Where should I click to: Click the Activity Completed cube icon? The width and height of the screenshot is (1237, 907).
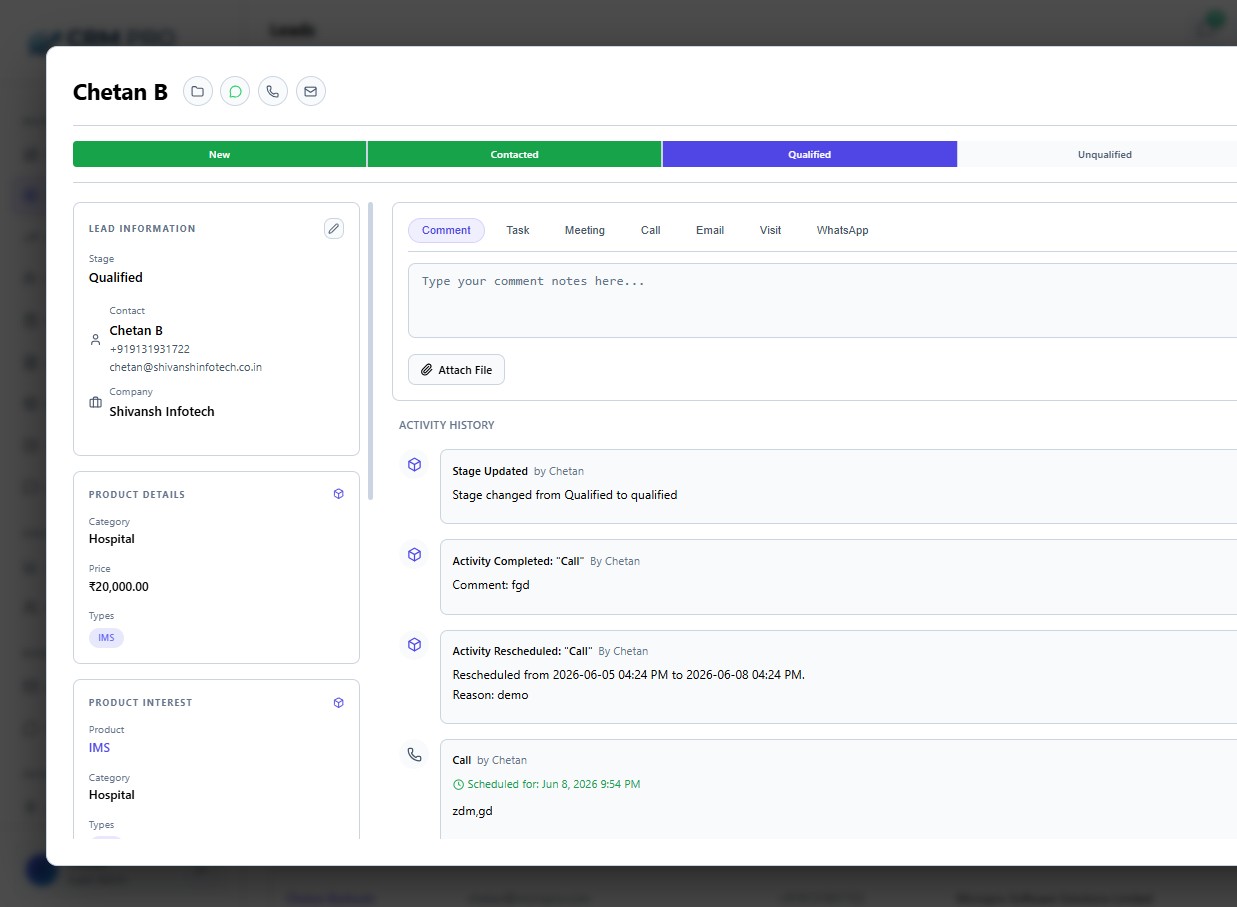(x=414, y=555)
